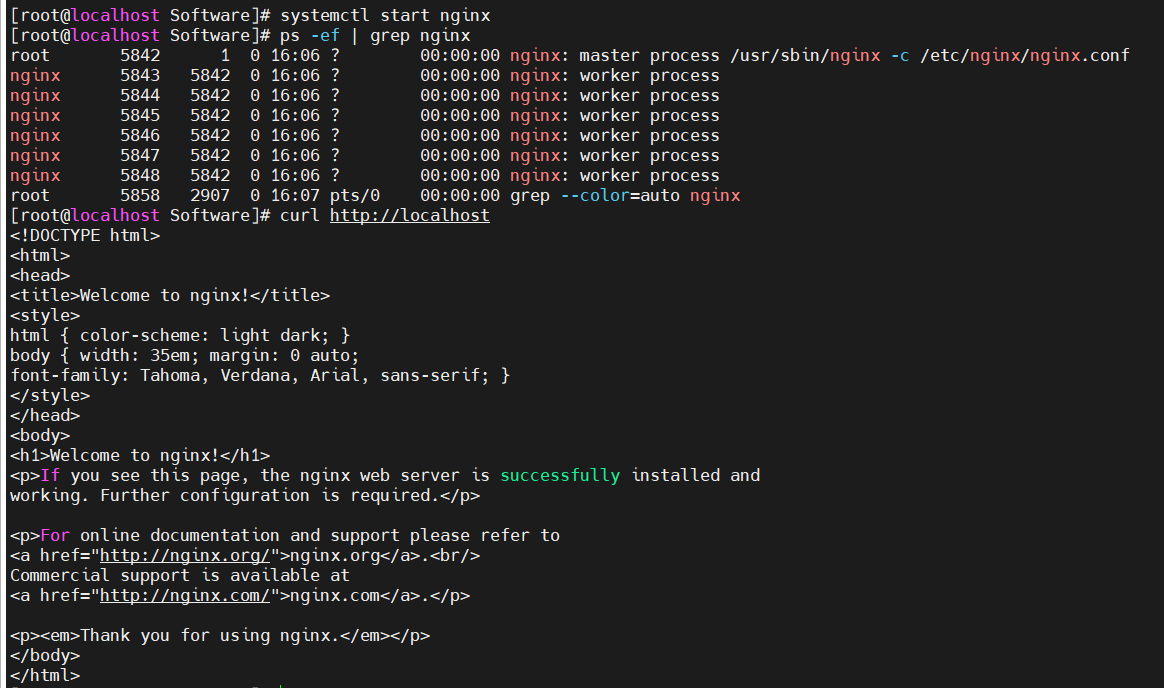
Task: Click the pts/0 terminal entry
Action: pyautogui.click(x=350, y=195)
